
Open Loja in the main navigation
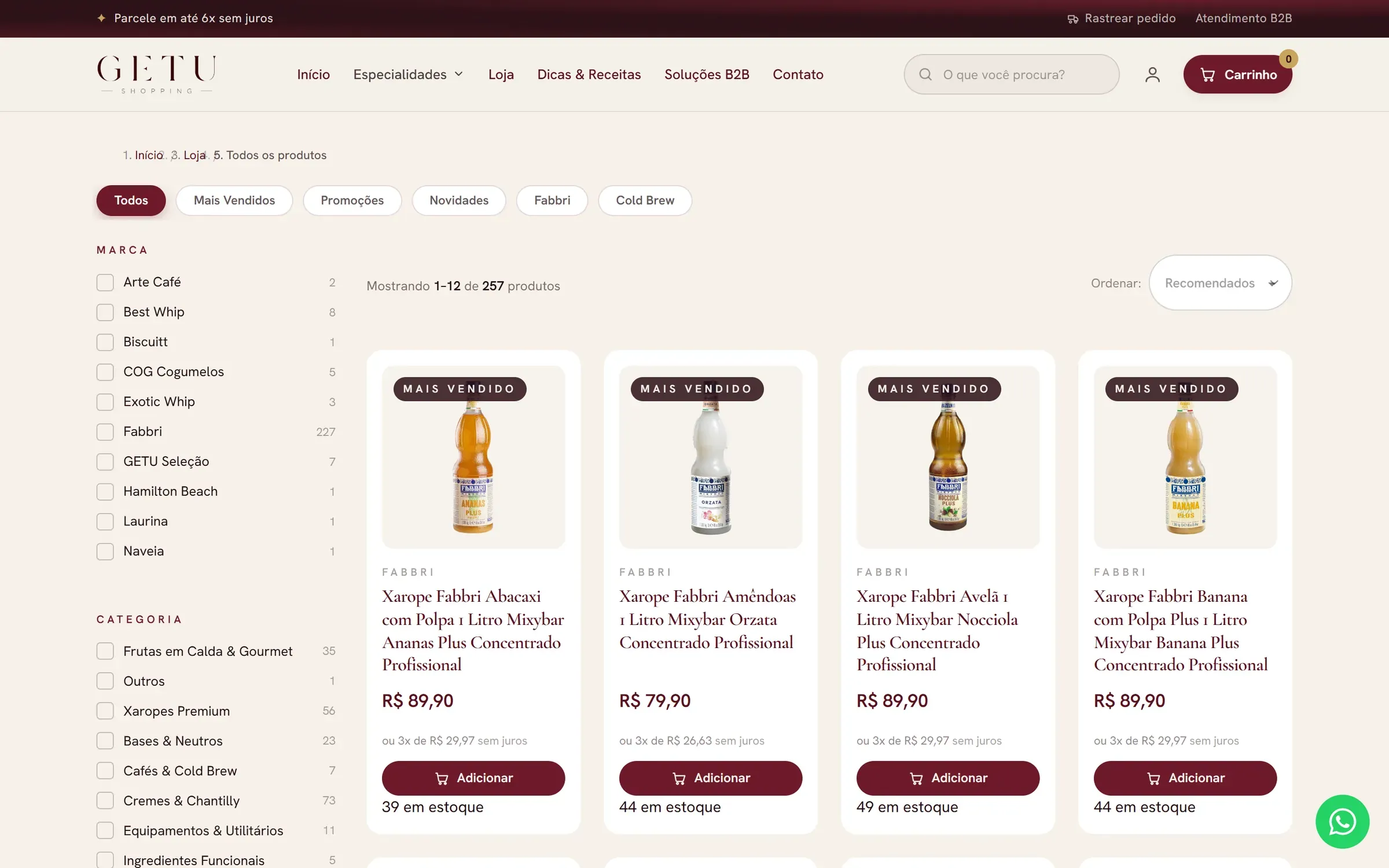pyautogui.click(x=501, y=75)
